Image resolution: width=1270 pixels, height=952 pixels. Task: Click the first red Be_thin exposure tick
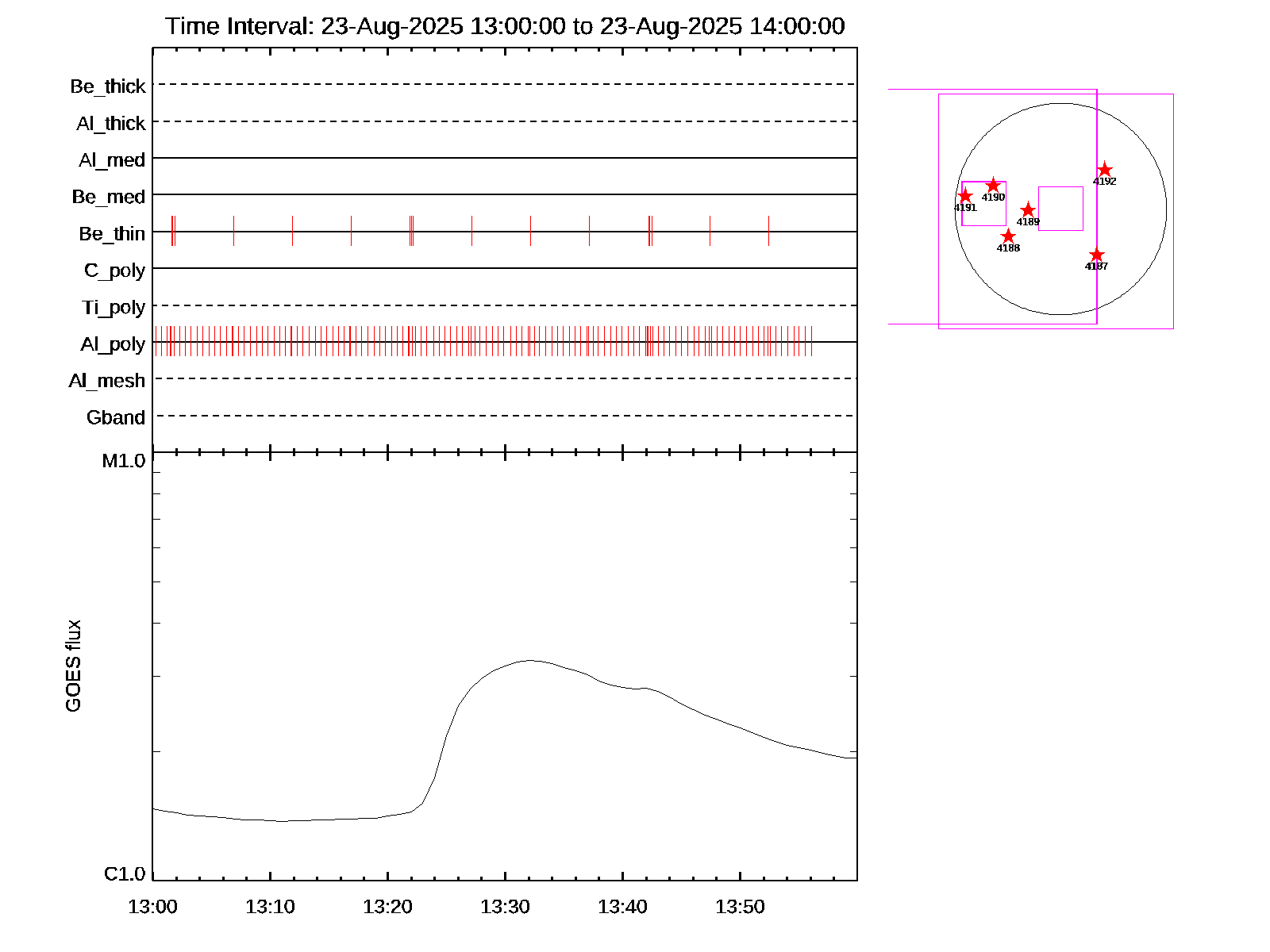[x=171, y=231]
